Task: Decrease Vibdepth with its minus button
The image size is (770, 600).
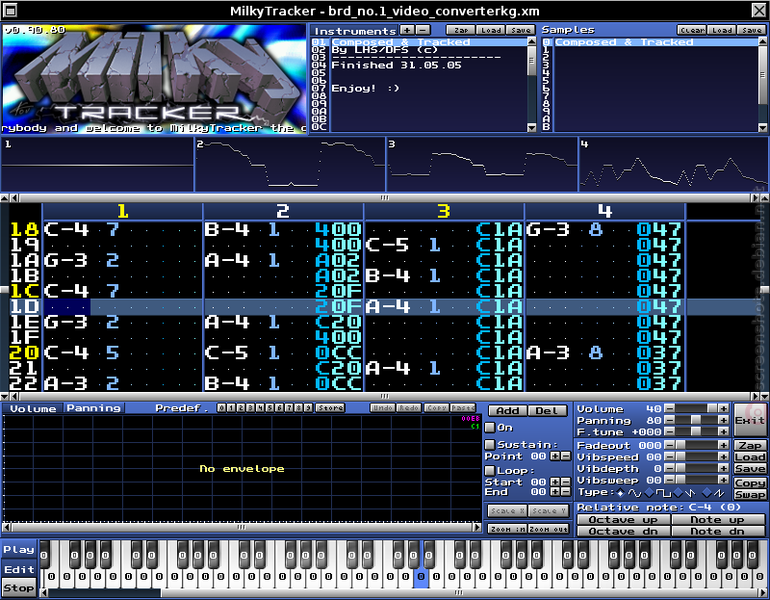Action: tap(669, 469)
